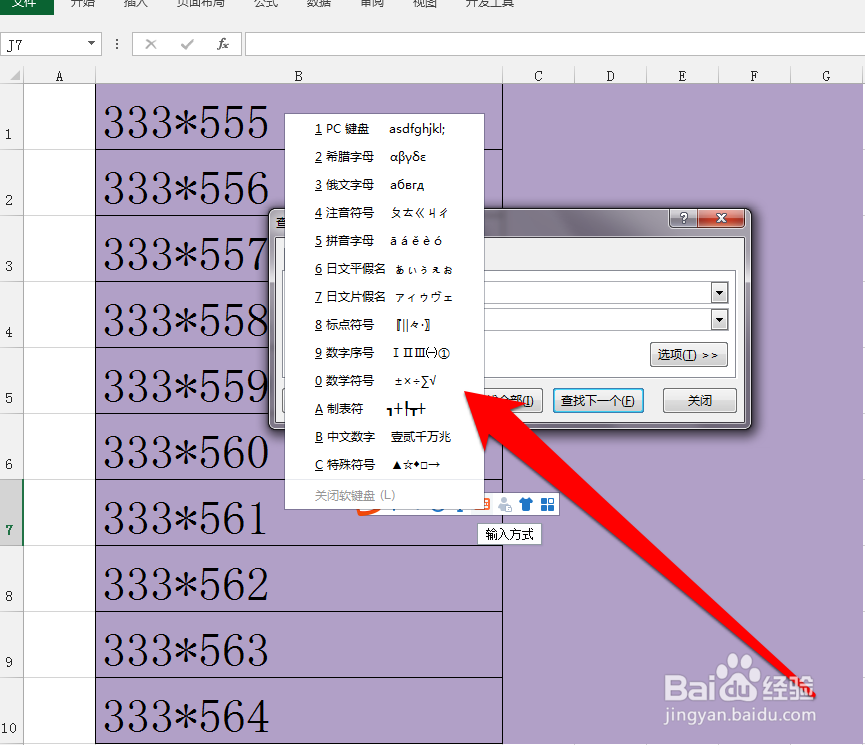
Task: Select row 9 header
Action: click(x=11, y=645)
